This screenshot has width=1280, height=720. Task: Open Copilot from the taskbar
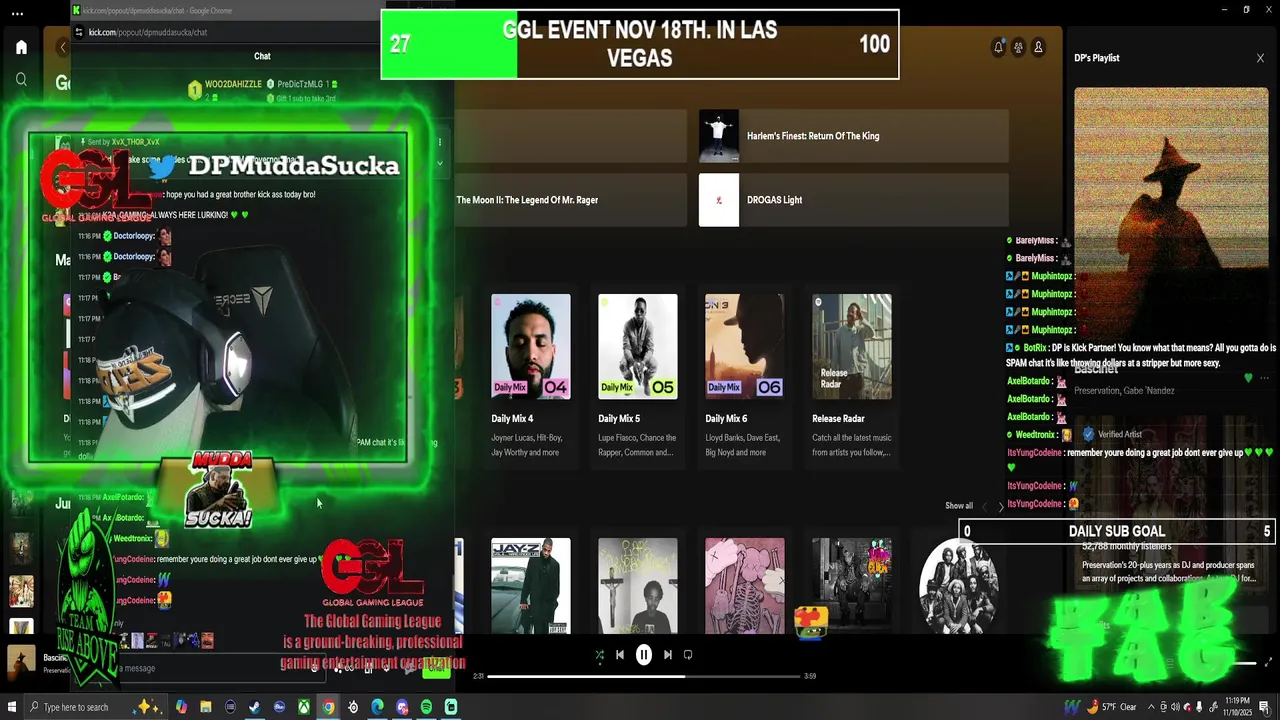pyautogui.click(x=181, y=707)
